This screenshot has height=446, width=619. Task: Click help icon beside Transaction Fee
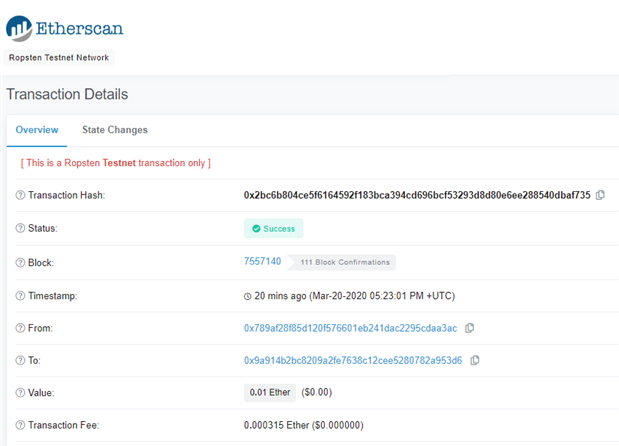(x=20, y=425)
